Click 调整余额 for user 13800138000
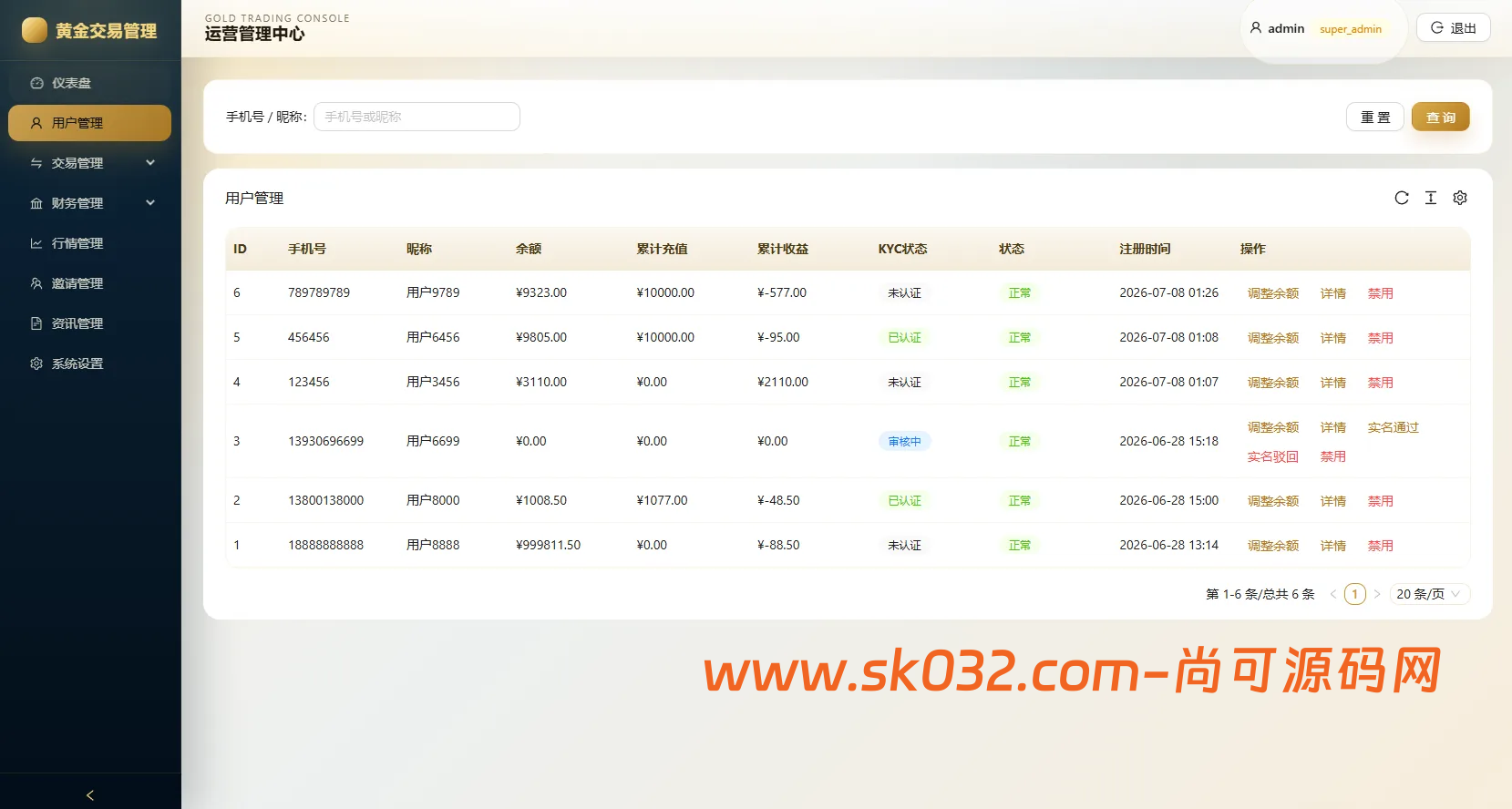The image size is (1512, 809). (x=1272, y=501)
